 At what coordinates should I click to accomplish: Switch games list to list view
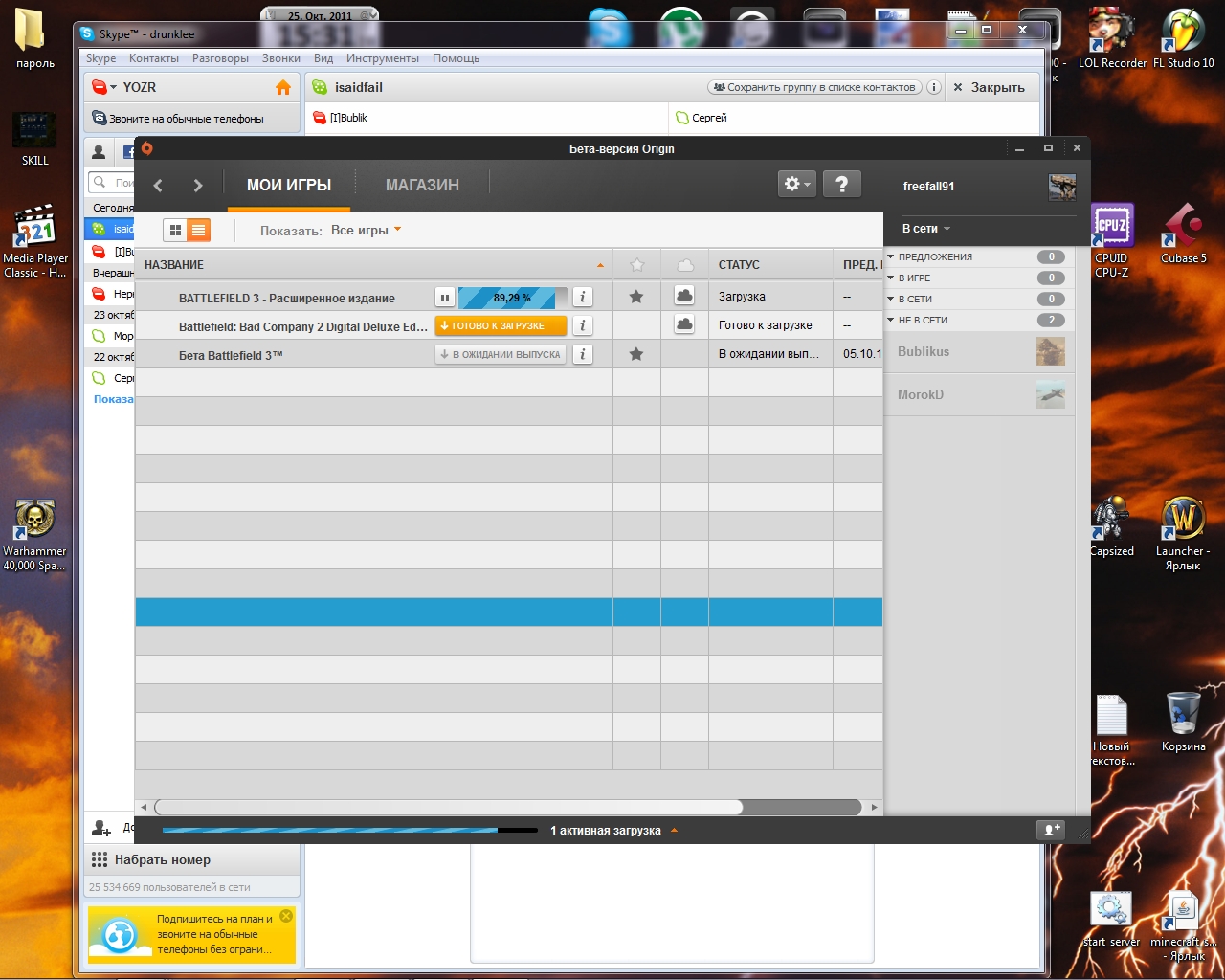198,230
